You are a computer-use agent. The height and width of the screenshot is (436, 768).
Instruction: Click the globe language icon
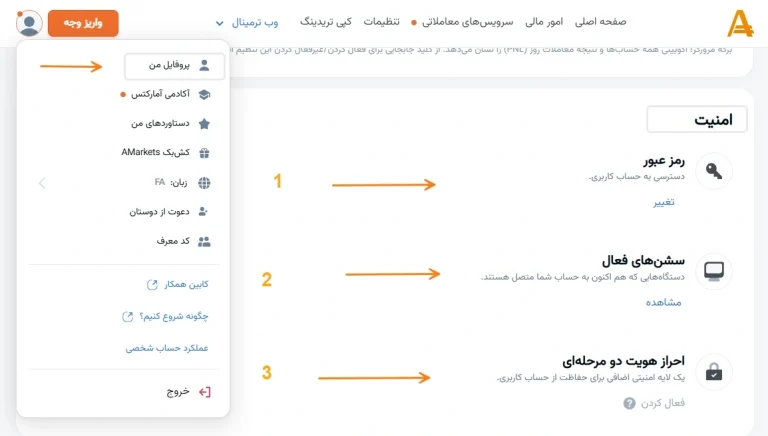click(x=204, y=183)
